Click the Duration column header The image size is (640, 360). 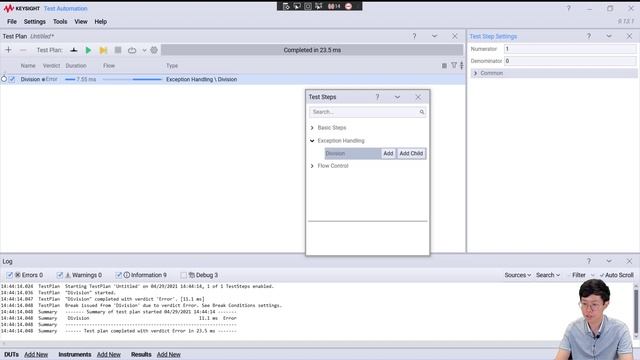[x=76, y=65]
